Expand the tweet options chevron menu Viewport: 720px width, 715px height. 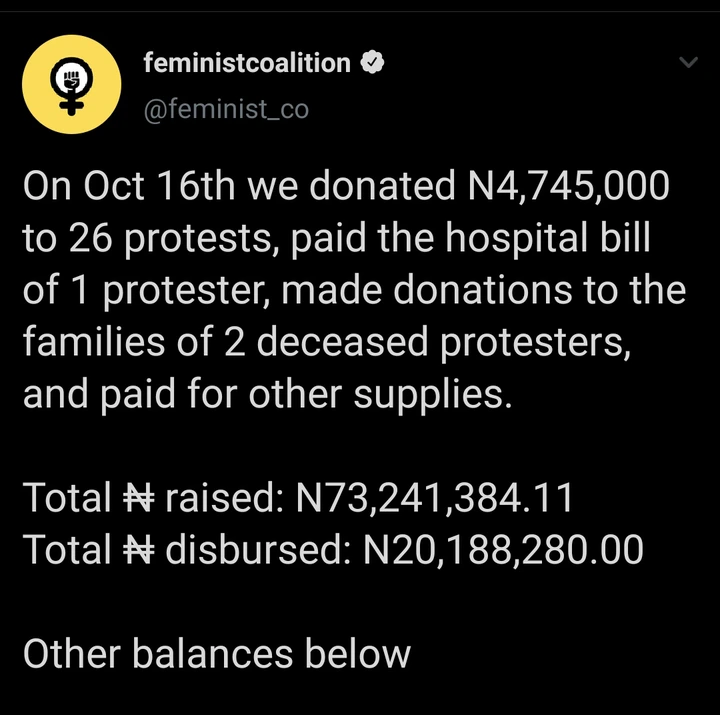tap(689, 63)
